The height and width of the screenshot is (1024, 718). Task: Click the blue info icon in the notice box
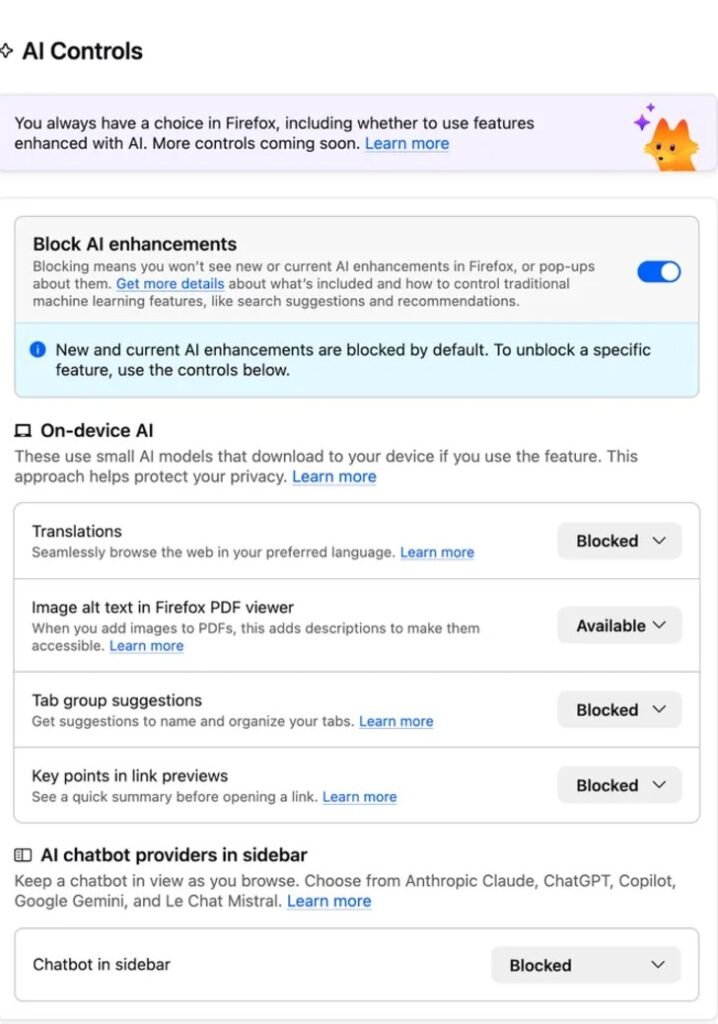[39, 350]
